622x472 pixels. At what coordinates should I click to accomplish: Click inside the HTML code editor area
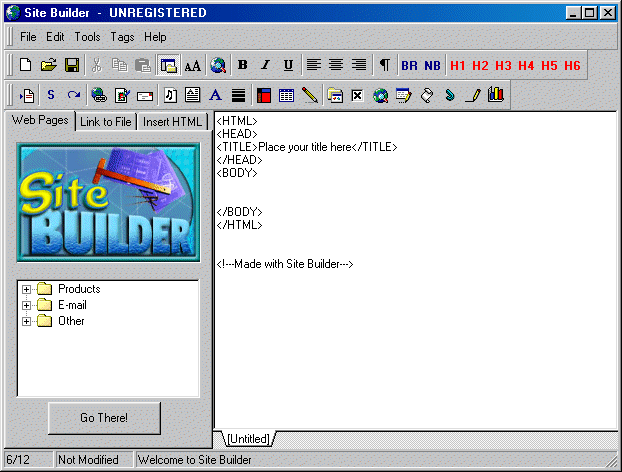click(415, 271)
